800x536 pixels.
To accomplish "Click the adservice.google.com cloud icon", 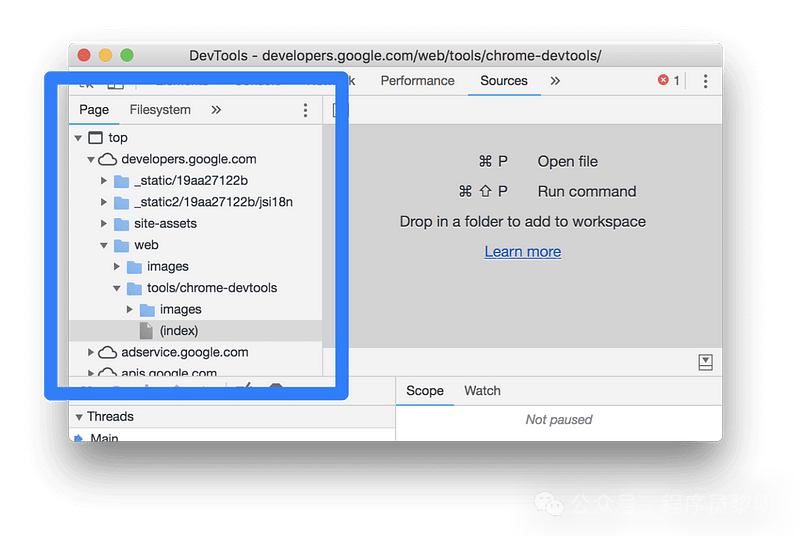I will tap(107, 352).
